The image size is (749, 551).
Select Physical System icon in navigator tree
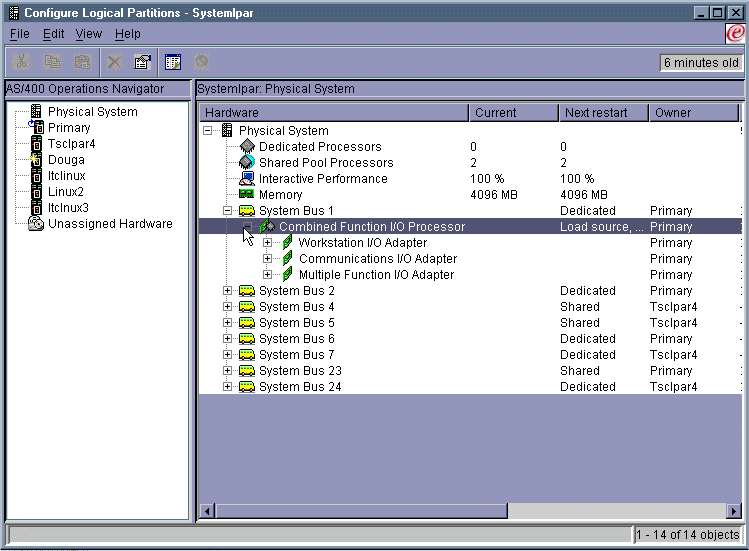pos(36,111)
